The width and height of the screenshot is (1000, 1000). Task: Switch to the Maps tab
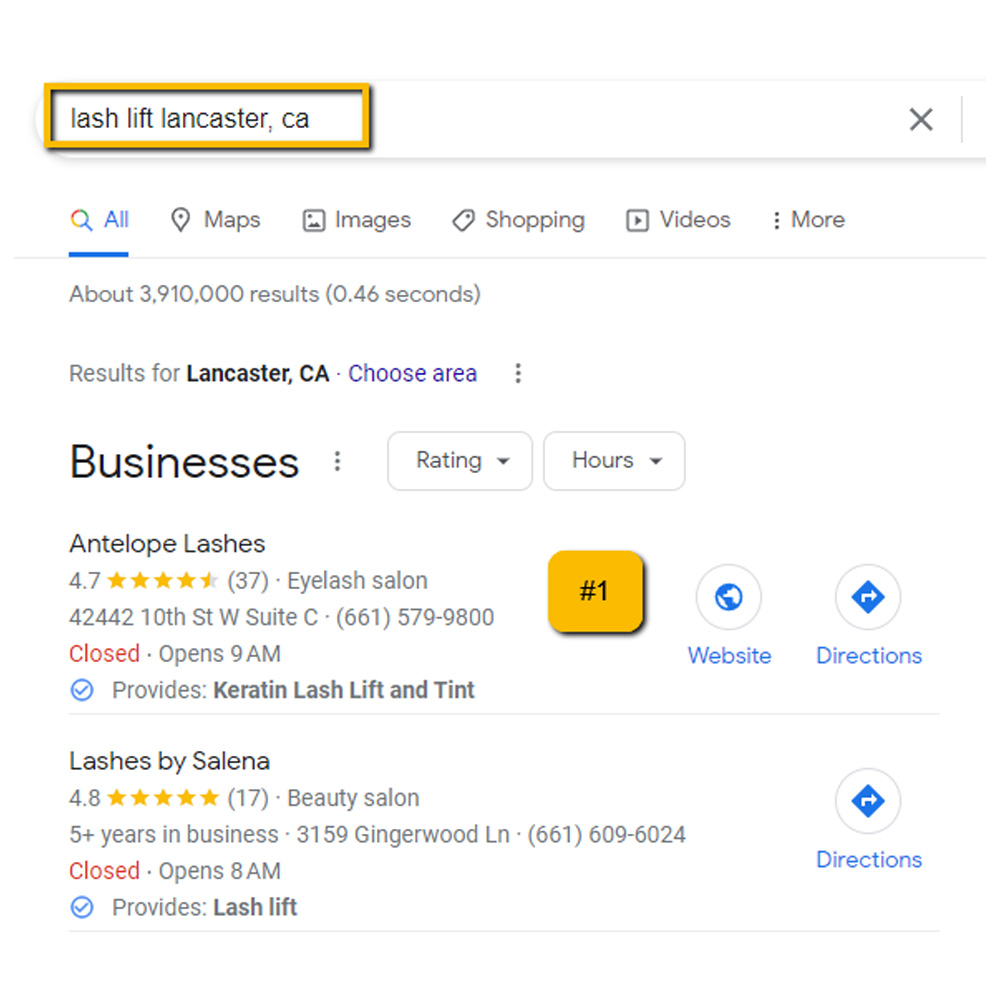[x=216, y=220]
